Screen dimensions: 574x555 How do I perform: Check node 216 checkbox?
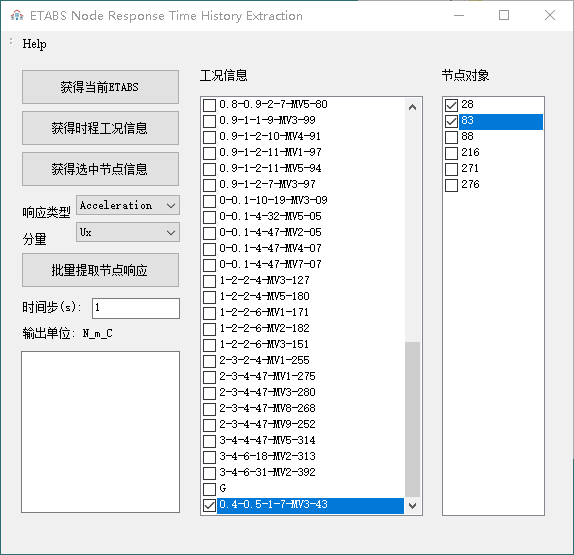tap(451, 153)
